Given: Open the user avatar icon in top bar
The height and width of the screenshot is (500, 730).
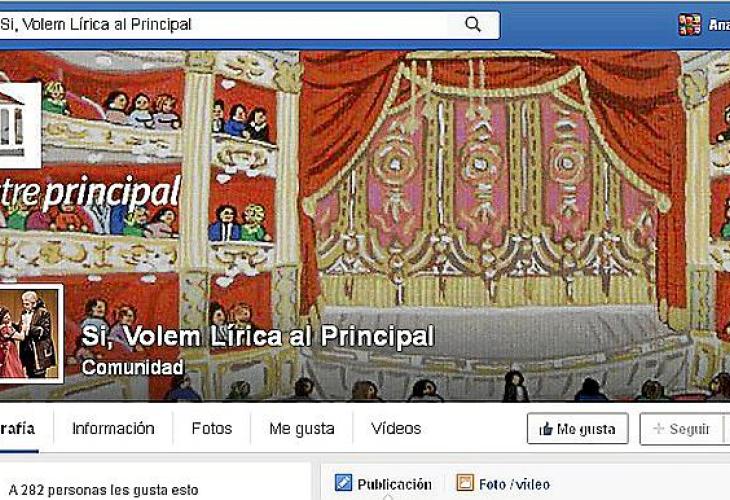Looking at the screenshot, I should [x=689, y=25].
